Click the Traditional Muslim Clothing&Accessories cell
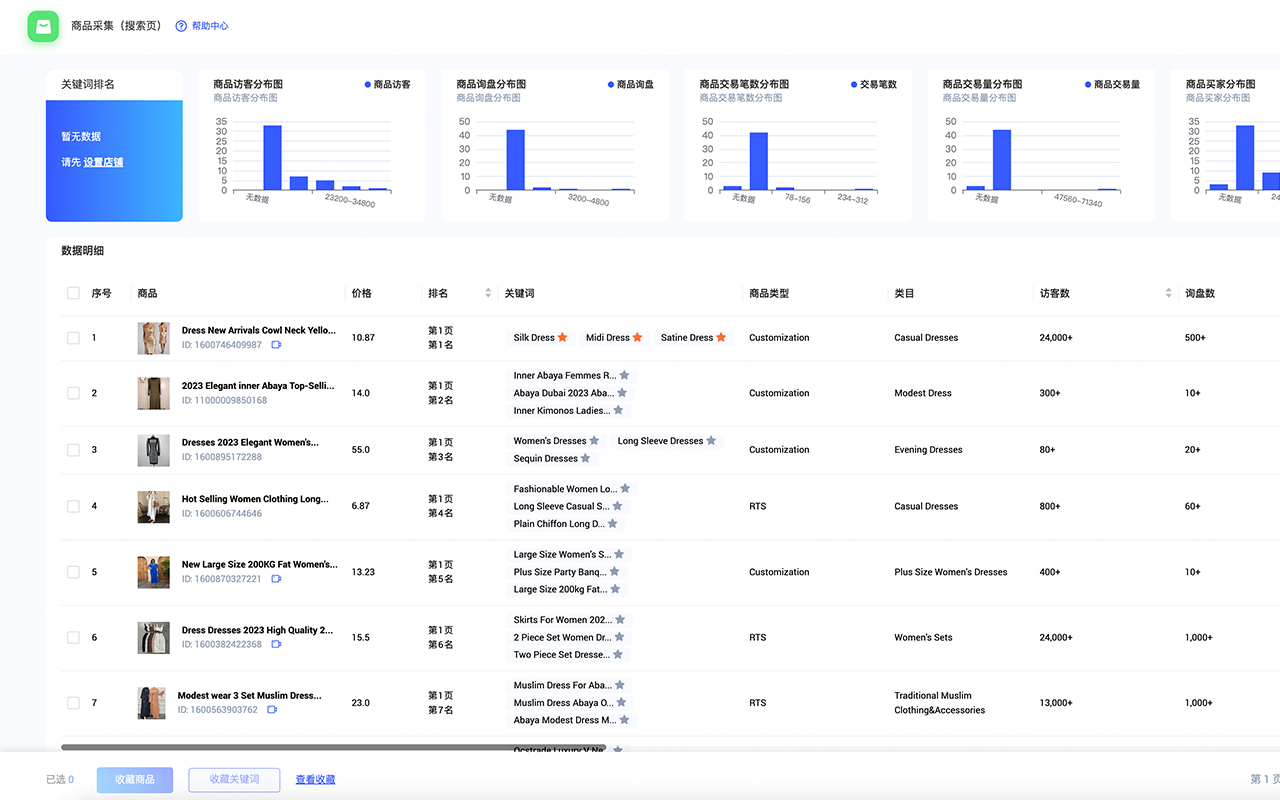Screen dimensions: 1280x800 point(940,703)
